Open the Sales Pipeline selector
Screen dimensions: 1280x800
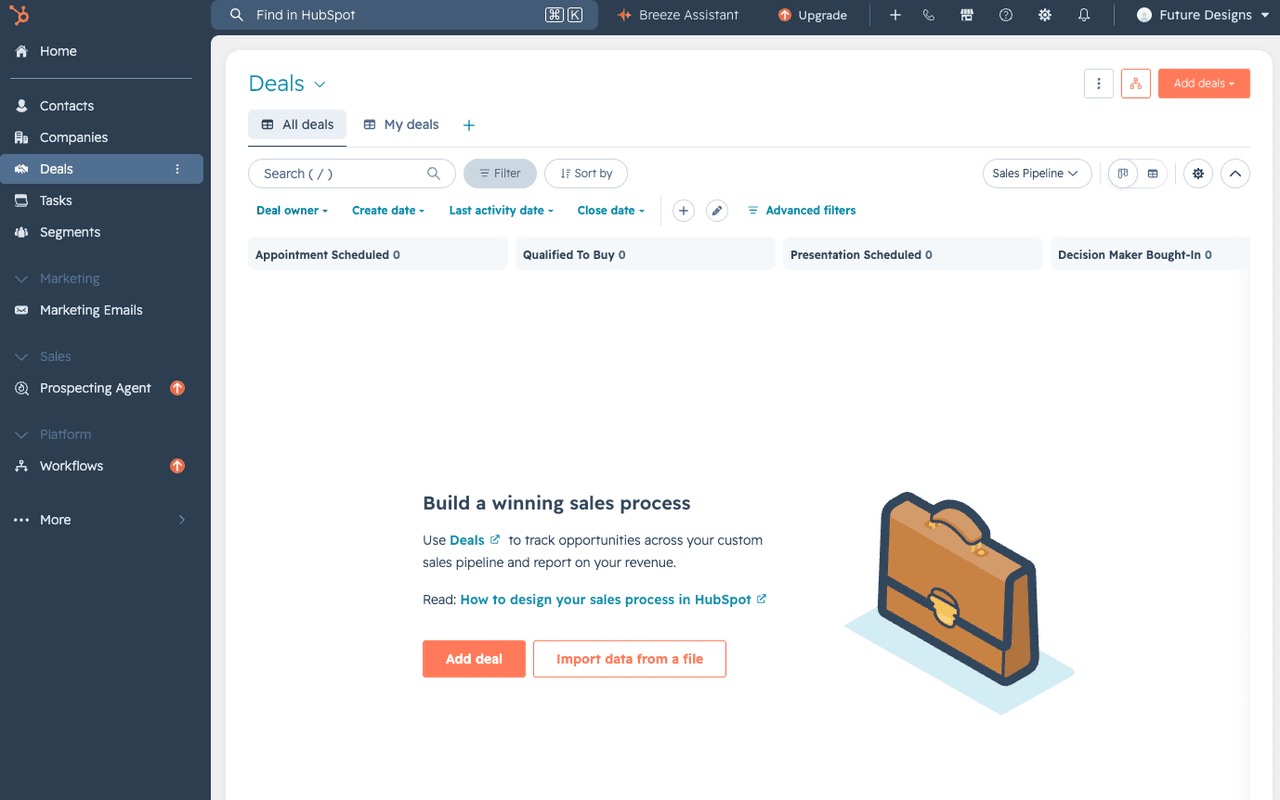1037,174
